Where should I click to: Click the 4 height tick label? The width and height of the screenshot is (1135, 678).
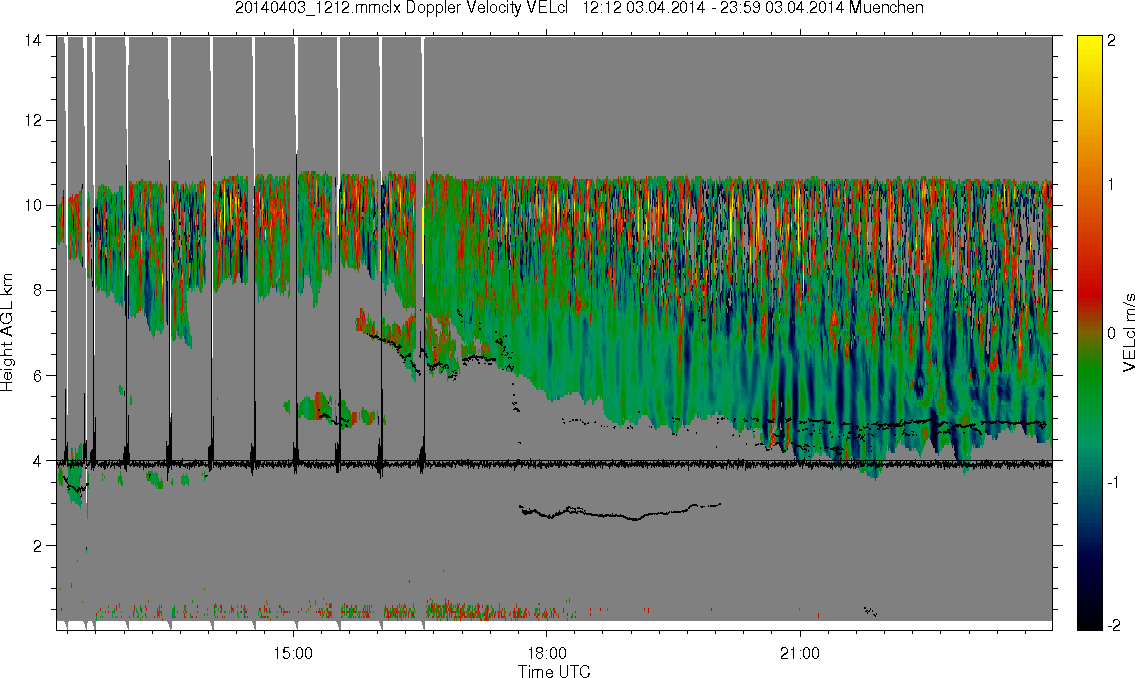point(37,460)
